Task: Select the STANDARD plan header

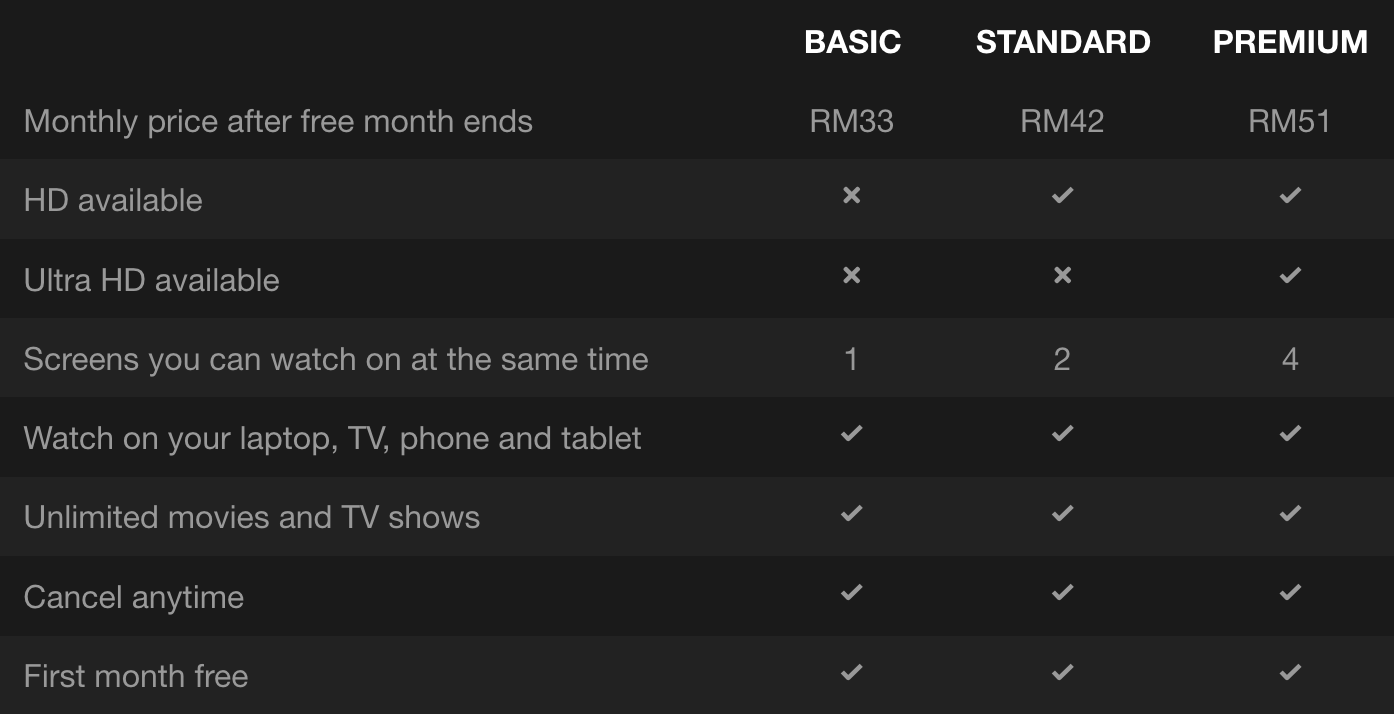Action: click(1062, 42)
